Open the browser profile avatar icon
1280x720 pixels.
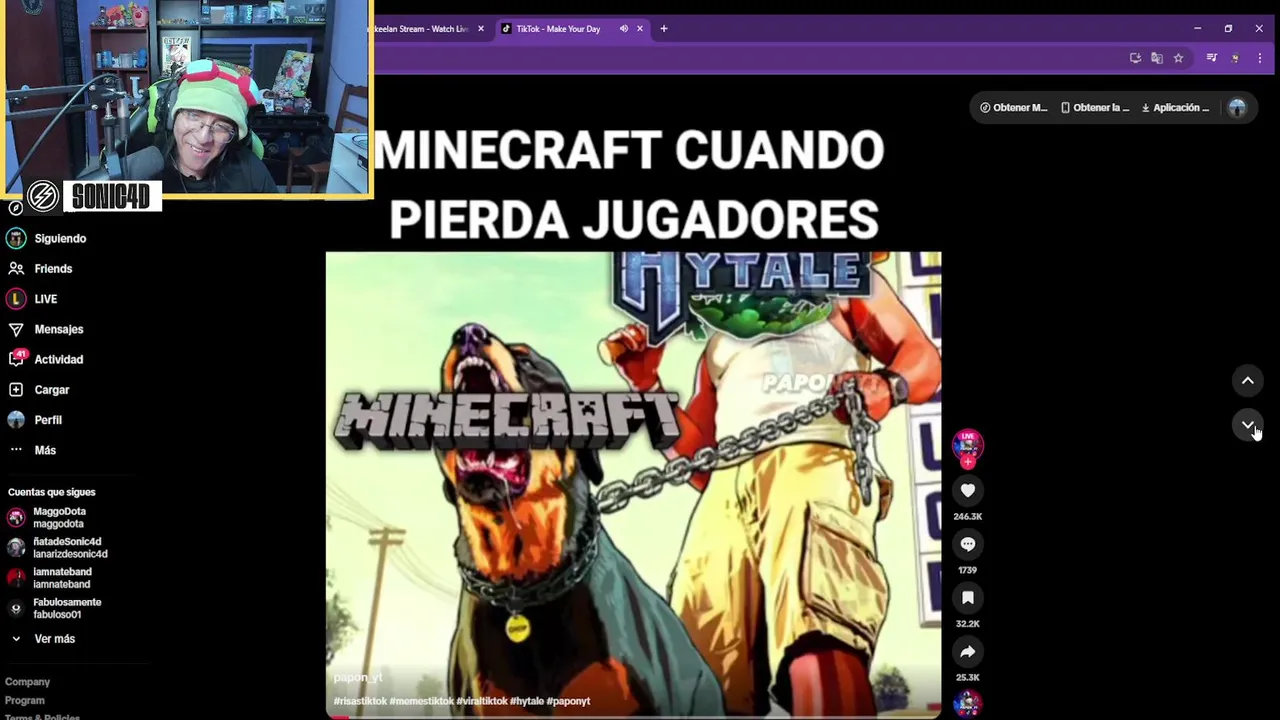(x=1235, y=58)
